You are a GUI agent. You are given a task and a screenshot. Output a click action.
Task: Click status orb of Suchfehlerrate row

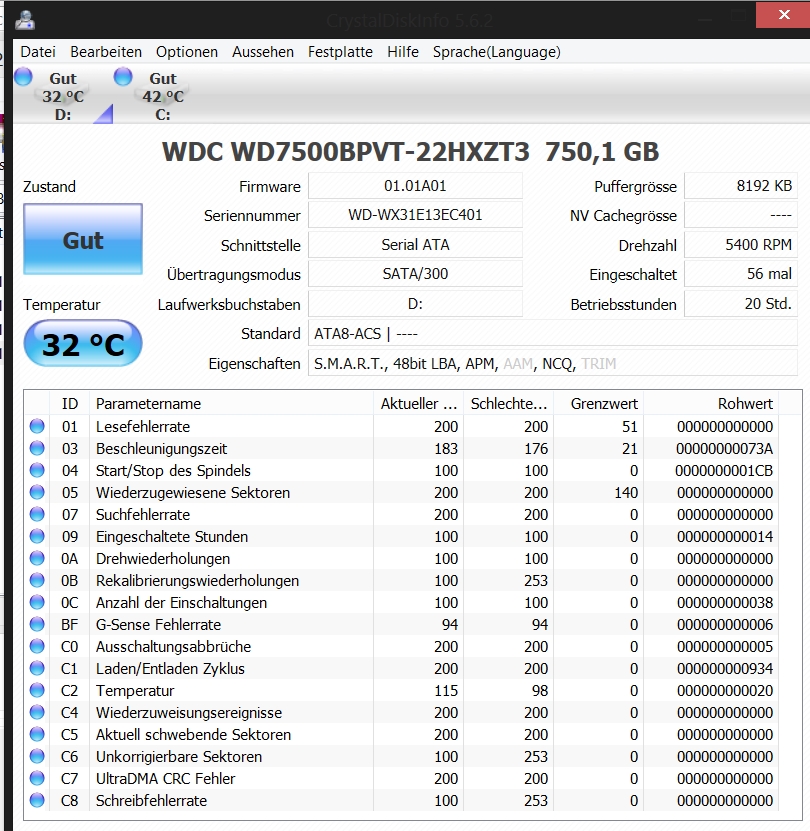tap(37, 514)
